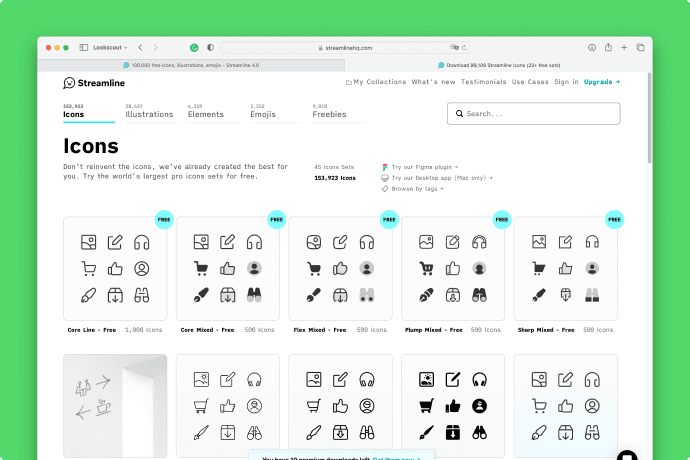Click the '153,923 Icons' count text

(x=335, y=178)
